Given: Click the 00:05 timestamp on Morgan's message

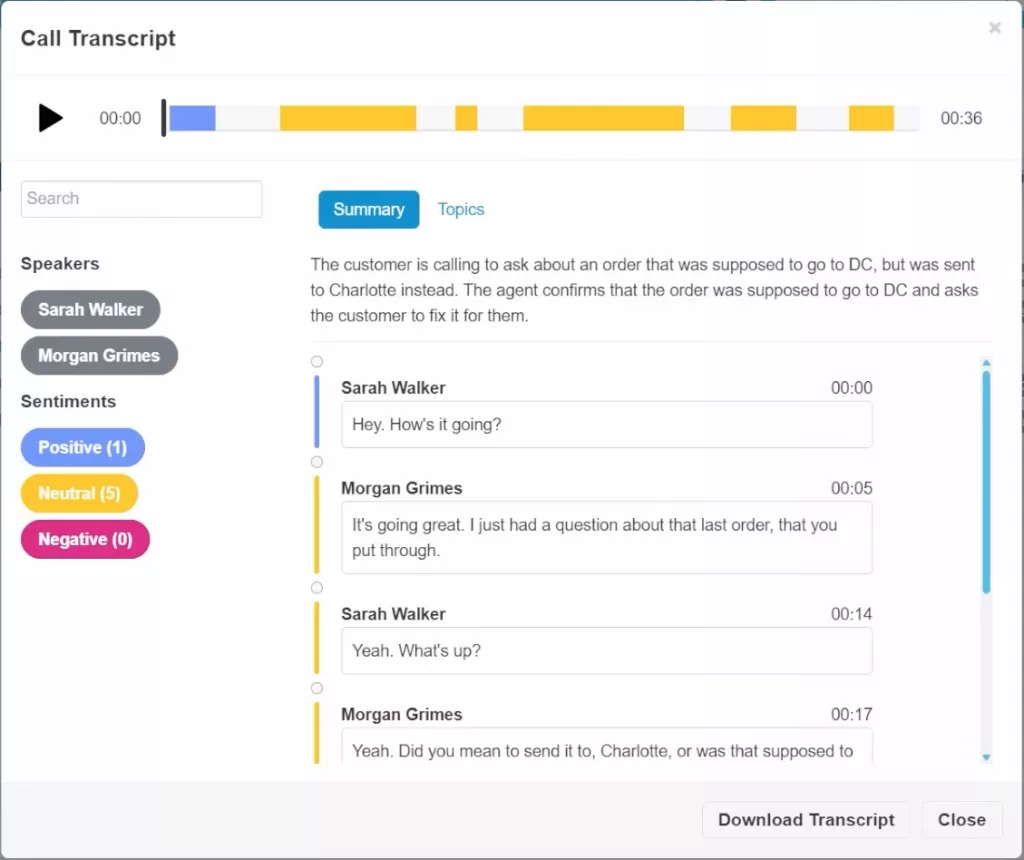Looking at the screenshot, I should click(x=851, y=488).
